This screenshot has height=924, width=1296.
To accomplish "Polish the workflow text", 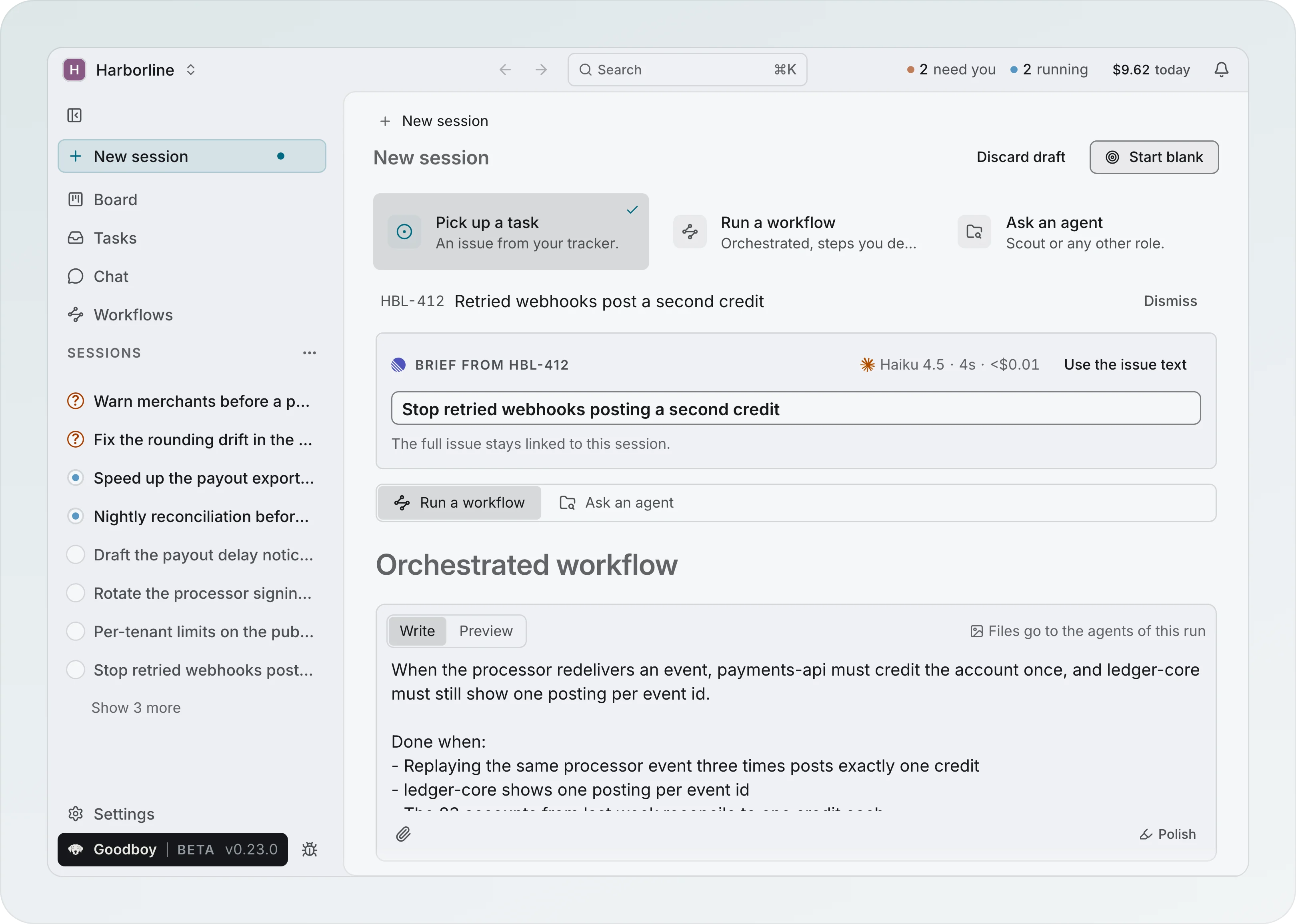I will pyautogui.click(x=1168, y=834).
